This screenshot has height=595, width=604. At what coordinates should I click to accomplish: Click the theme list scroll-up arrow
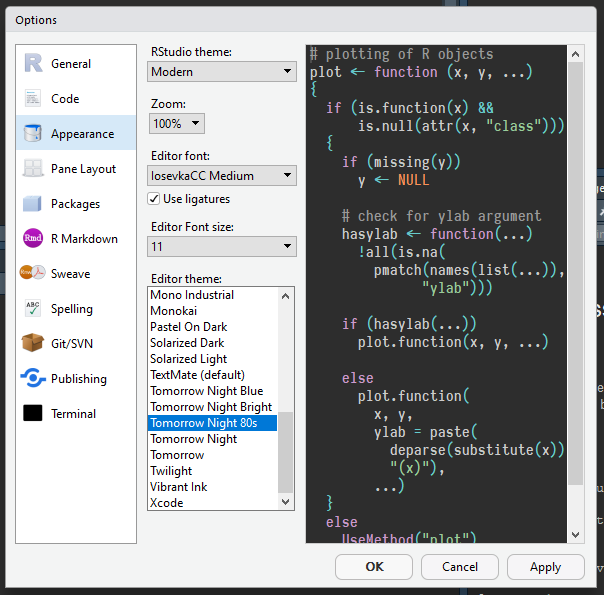click(285, 296)
